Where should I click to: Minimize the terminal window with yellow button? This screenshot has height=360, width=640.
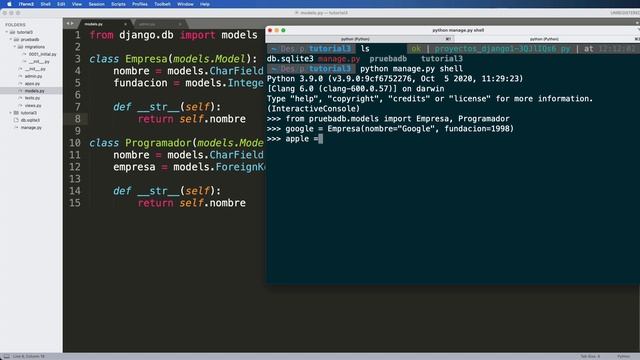click(276, 30)
